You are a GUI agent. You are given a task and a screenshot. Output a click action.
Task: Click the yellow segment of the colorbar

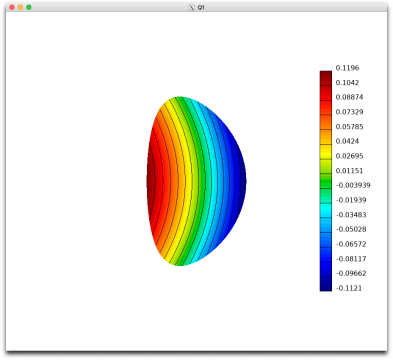pos(326,152)
